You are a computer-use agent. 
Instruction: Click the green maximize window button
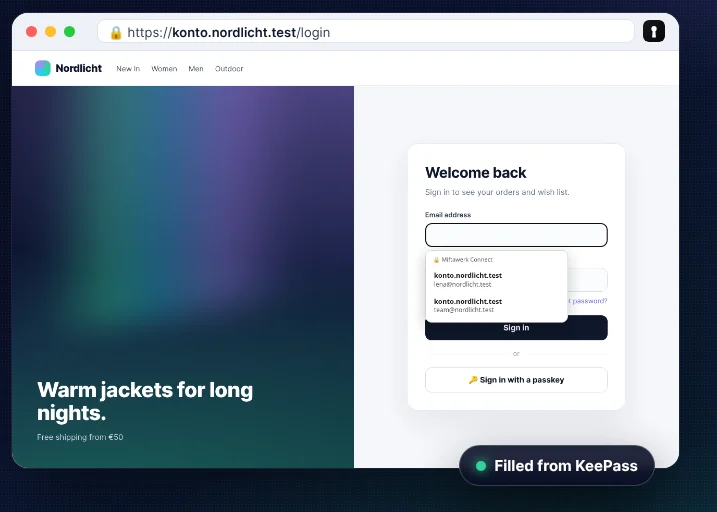70,32
